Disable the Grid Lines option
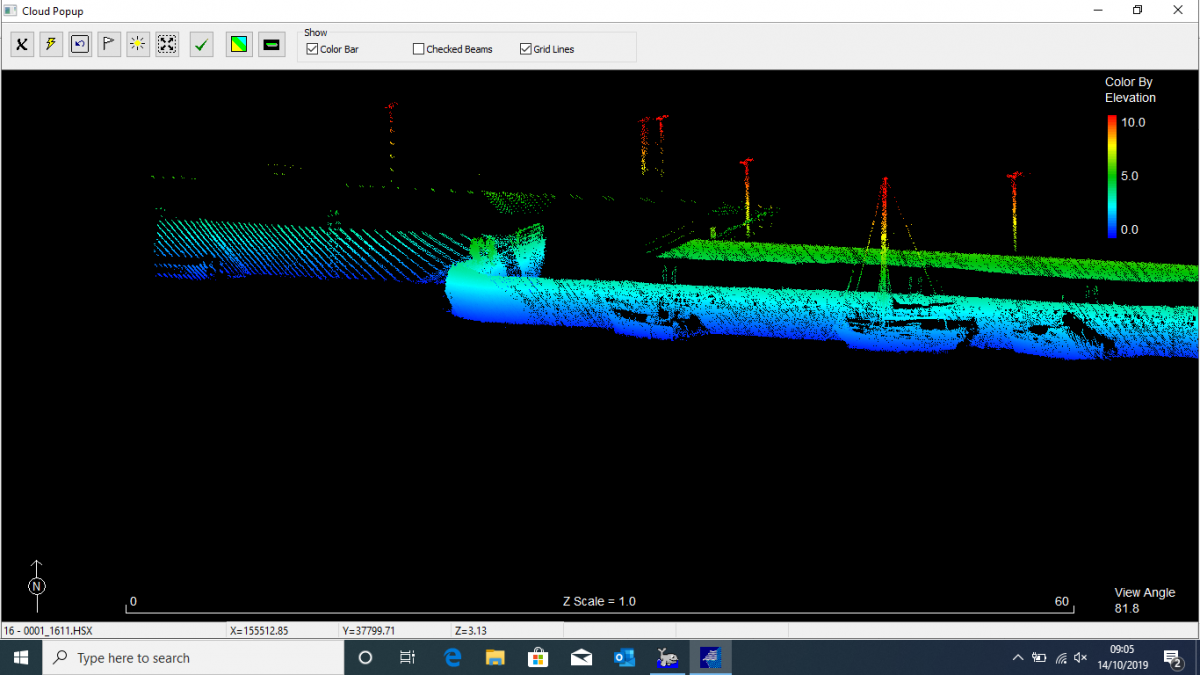Image resolution: width=1200 pixels, height=675 pixels. pos(524,48)
